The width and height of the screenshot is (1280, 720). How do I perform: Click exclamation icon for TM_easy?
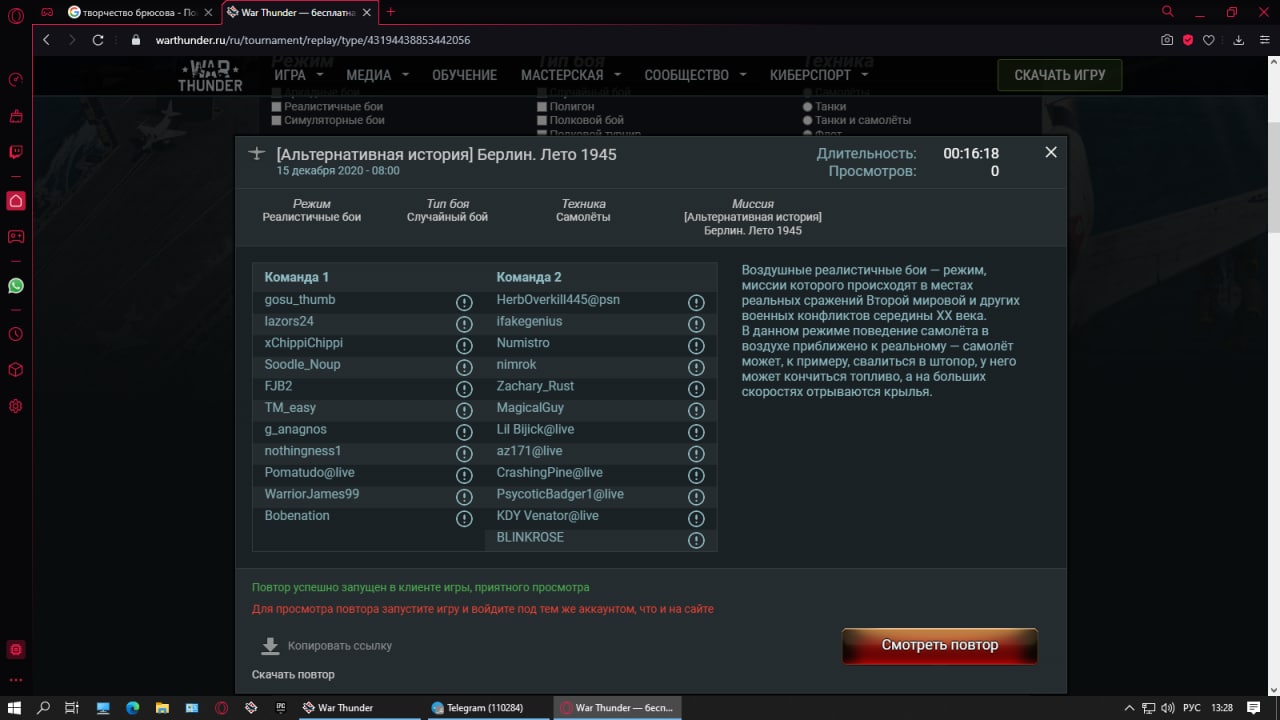pos(464,410)
